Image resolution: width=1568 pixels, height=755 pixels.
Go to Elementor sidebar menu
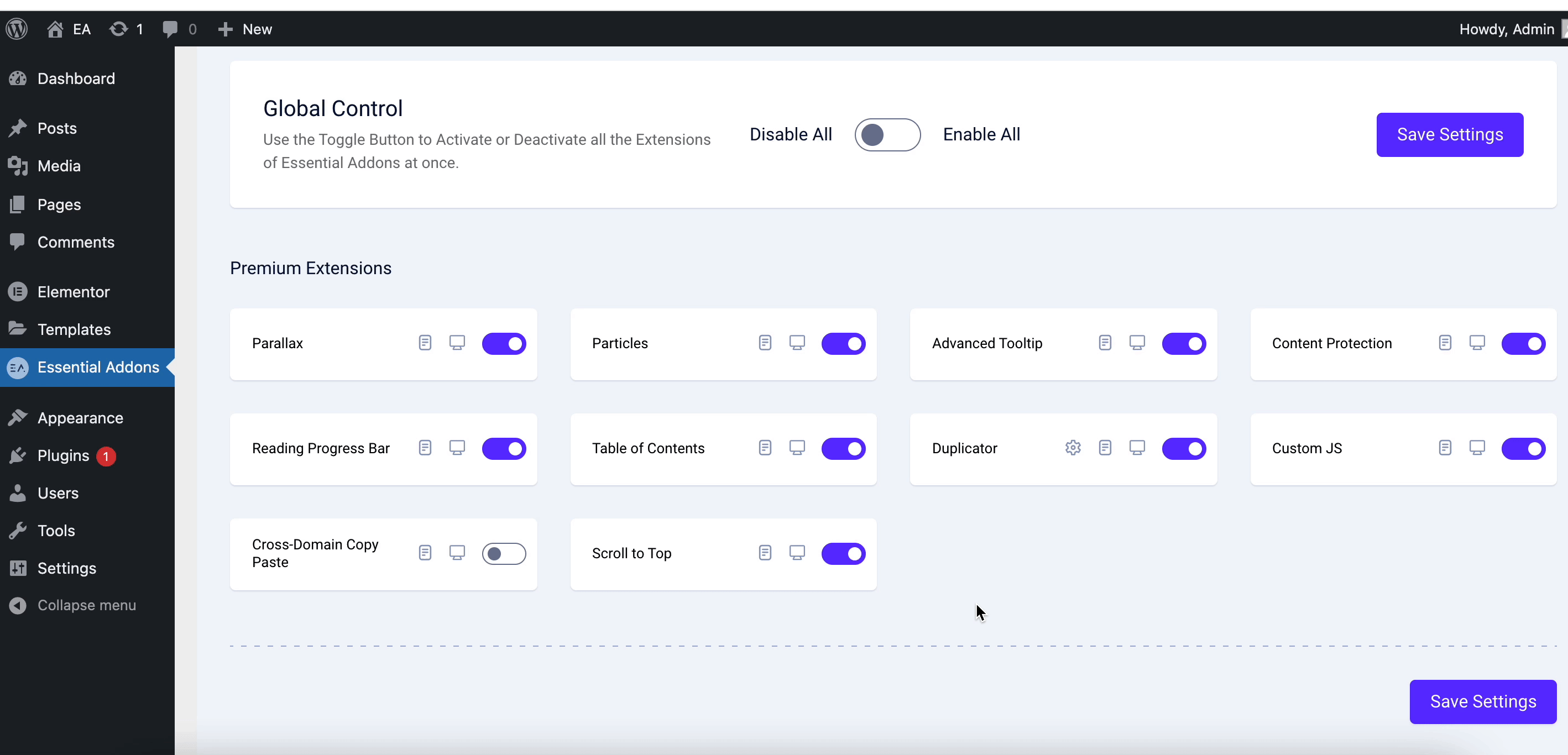[73, 291]
